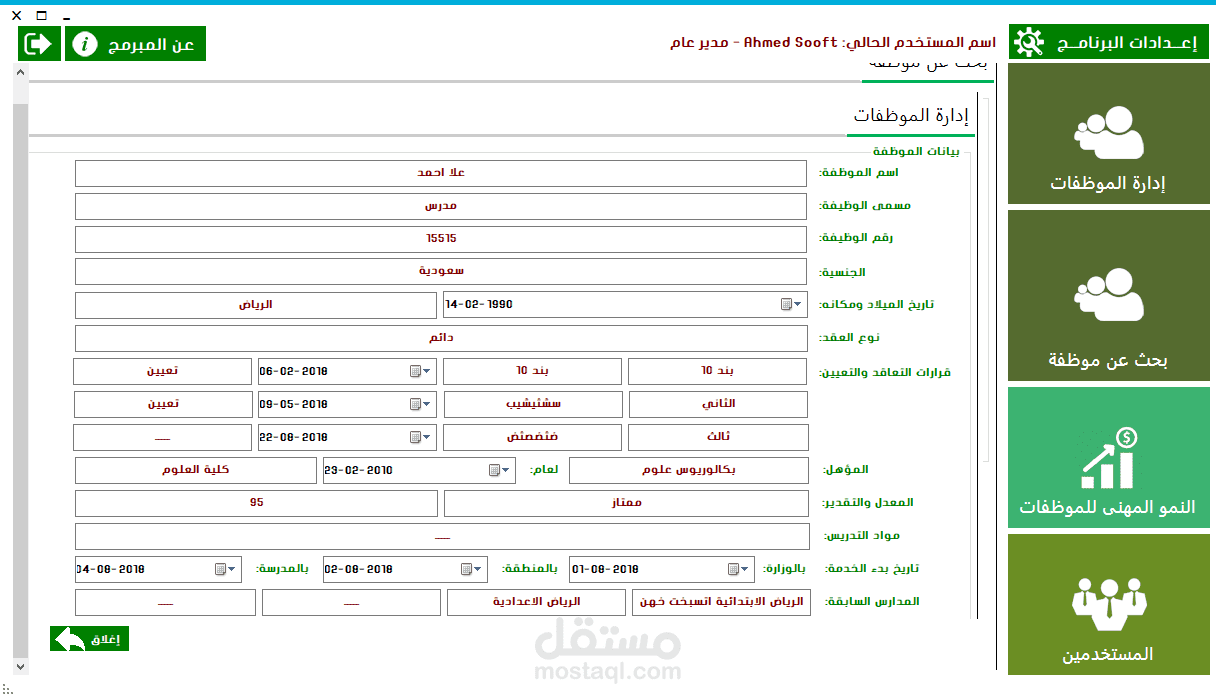1217x698 pixels.
Task: Click field containing ضتضصتض
Action: pos(533,437)
